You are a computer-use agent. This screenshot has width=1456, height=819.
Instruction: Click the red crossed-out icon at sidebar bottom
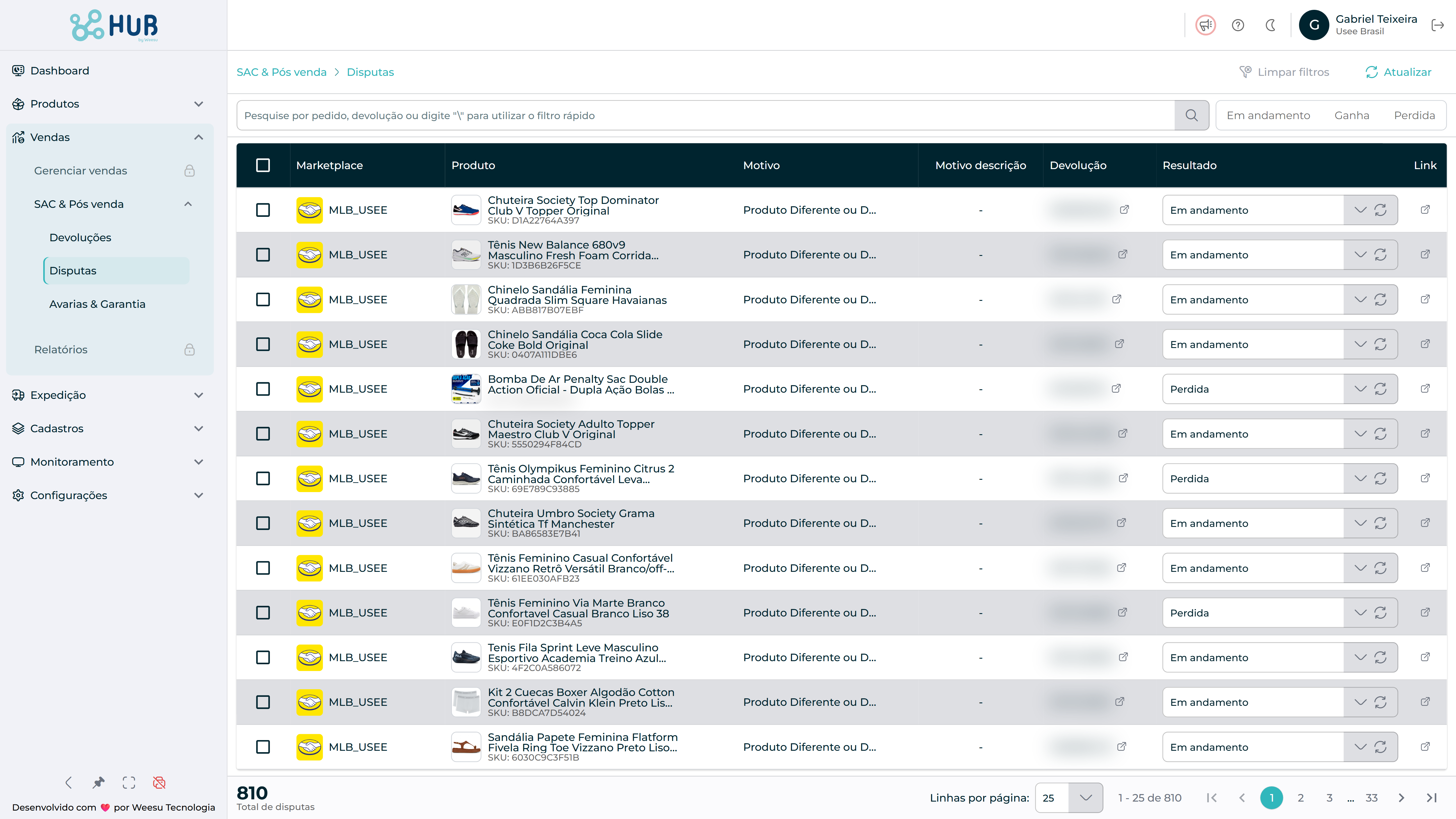(160, 782)
